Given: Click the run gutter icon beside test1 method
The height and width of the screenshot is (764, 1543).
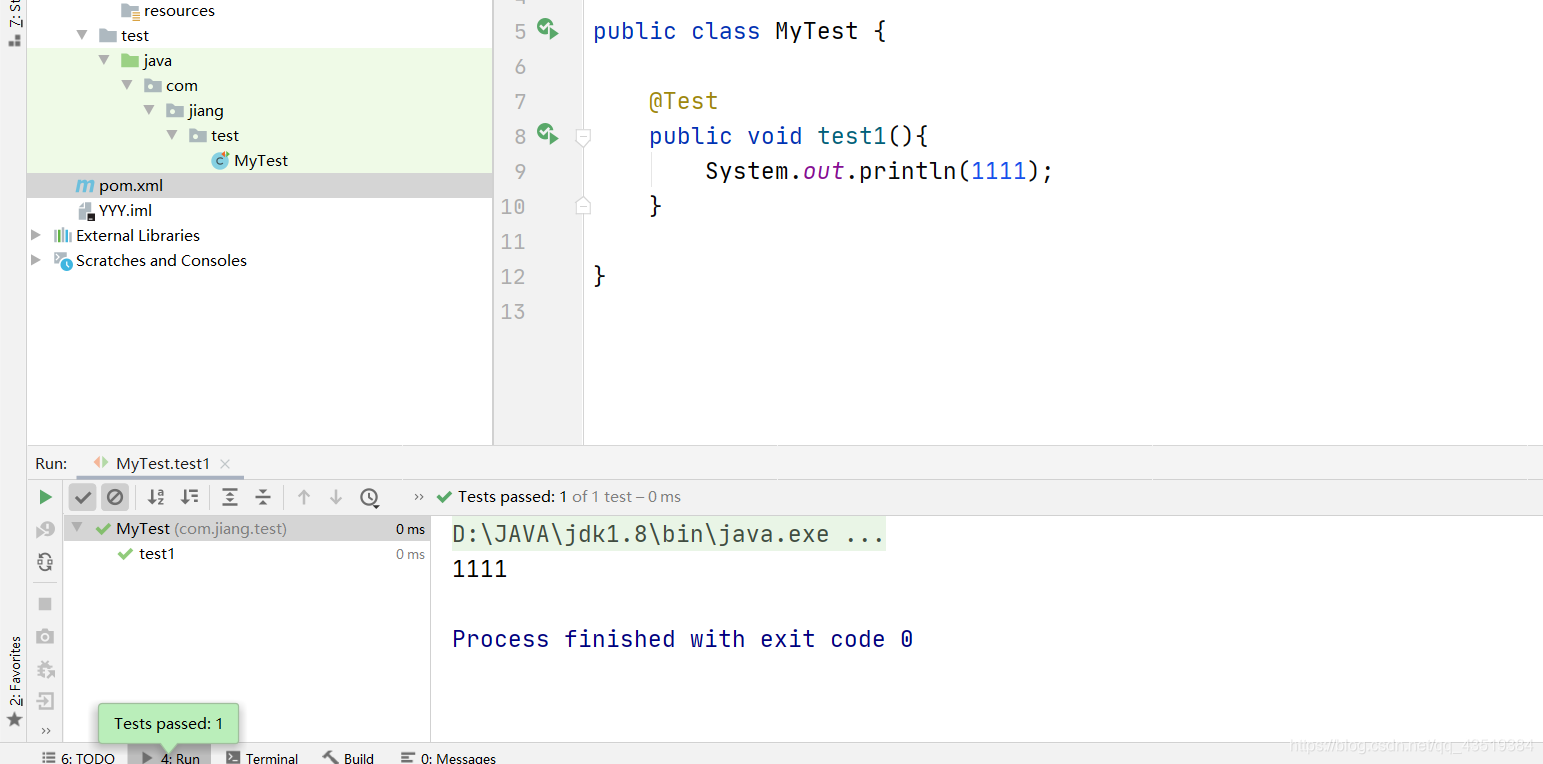Looking at the screenshot, I should tap(547, 133).
